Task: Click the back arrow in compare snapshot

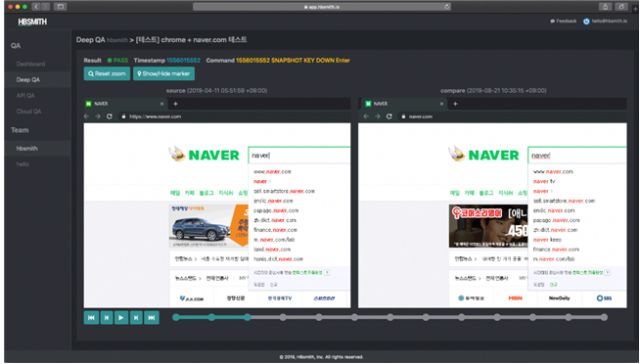Action: pos(366,117)
